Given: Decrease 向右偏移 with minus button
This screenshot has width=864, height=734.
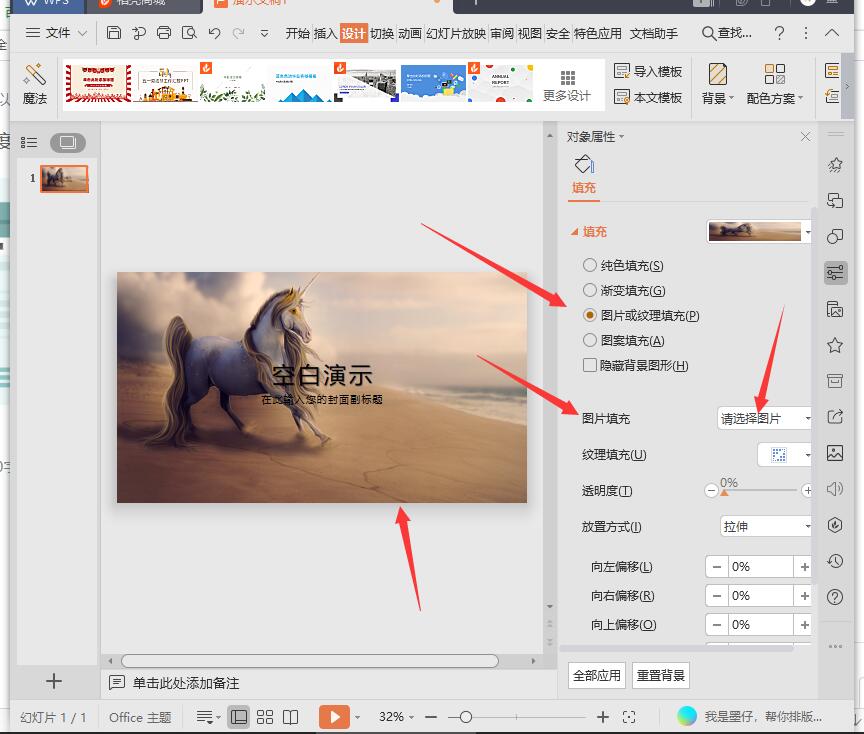Looking at the screenshot, I should [x=716, y=596].
